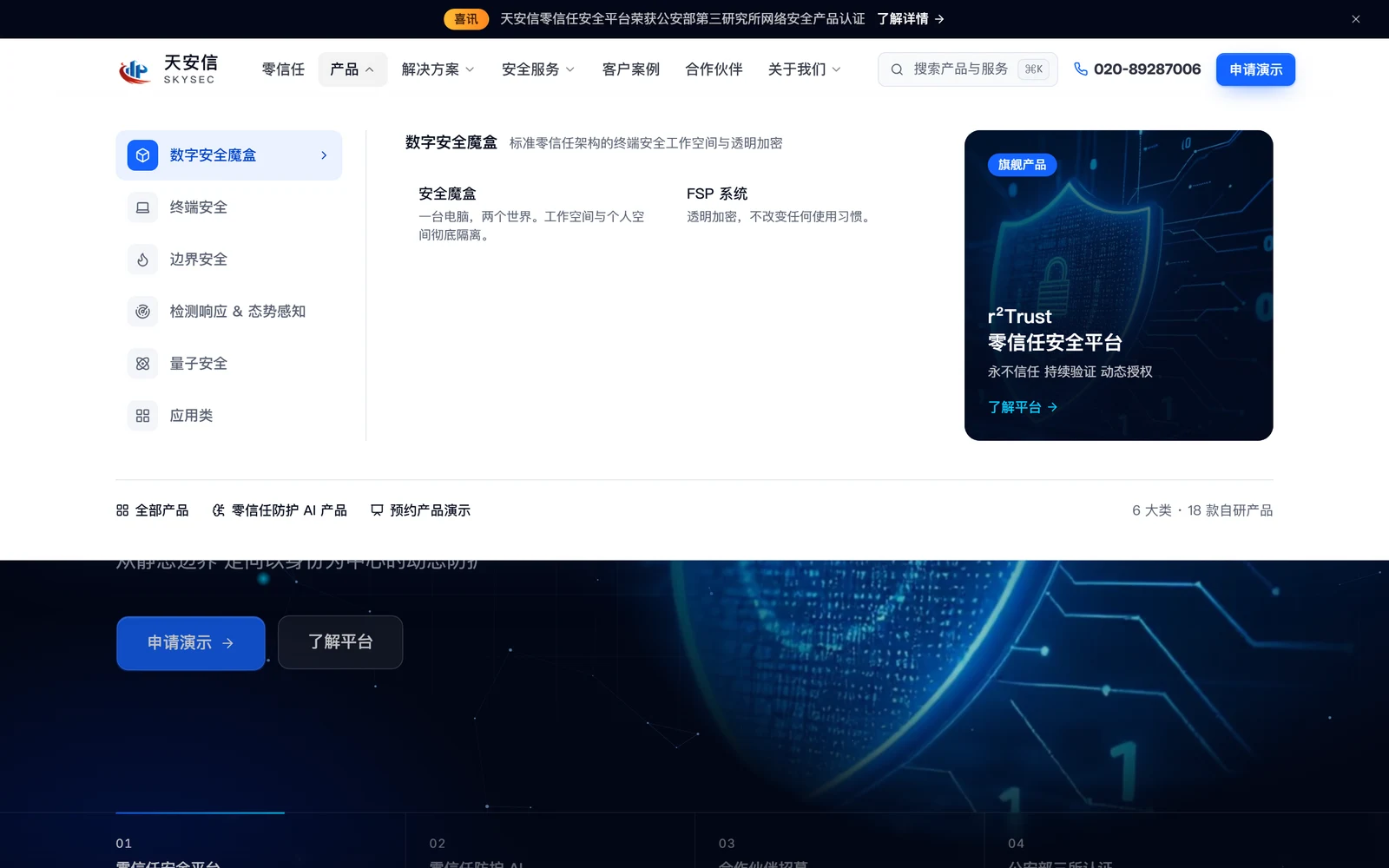This screenshot has height=868, width=1389.
Task: Click 了解详情 in announcement banner
Action: point(911,19)
